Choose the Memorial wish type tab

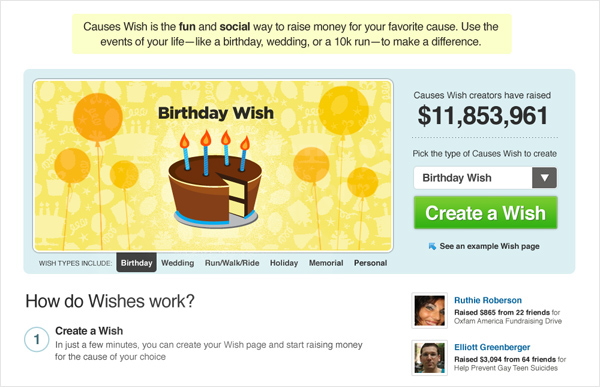tap(326, 263)
